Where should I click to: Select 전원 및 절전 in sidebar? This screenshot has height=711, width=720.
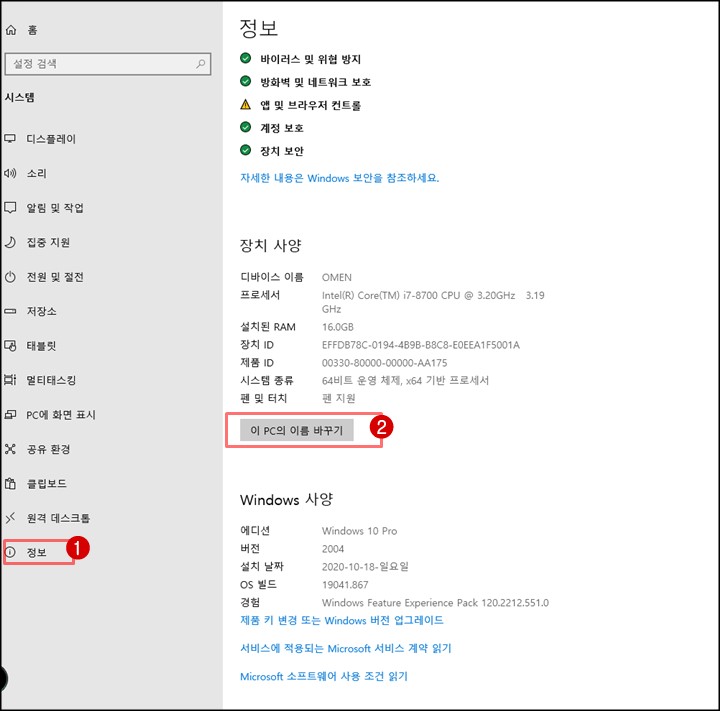click(x=55, y=277)
